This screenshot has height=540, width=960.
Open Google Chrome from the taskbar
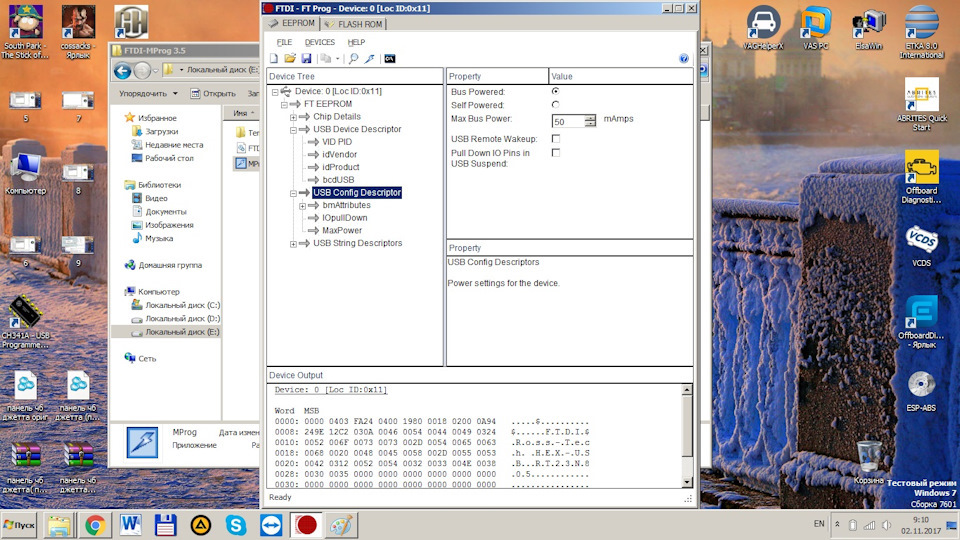pyautogui.click(x=94, y=525)
